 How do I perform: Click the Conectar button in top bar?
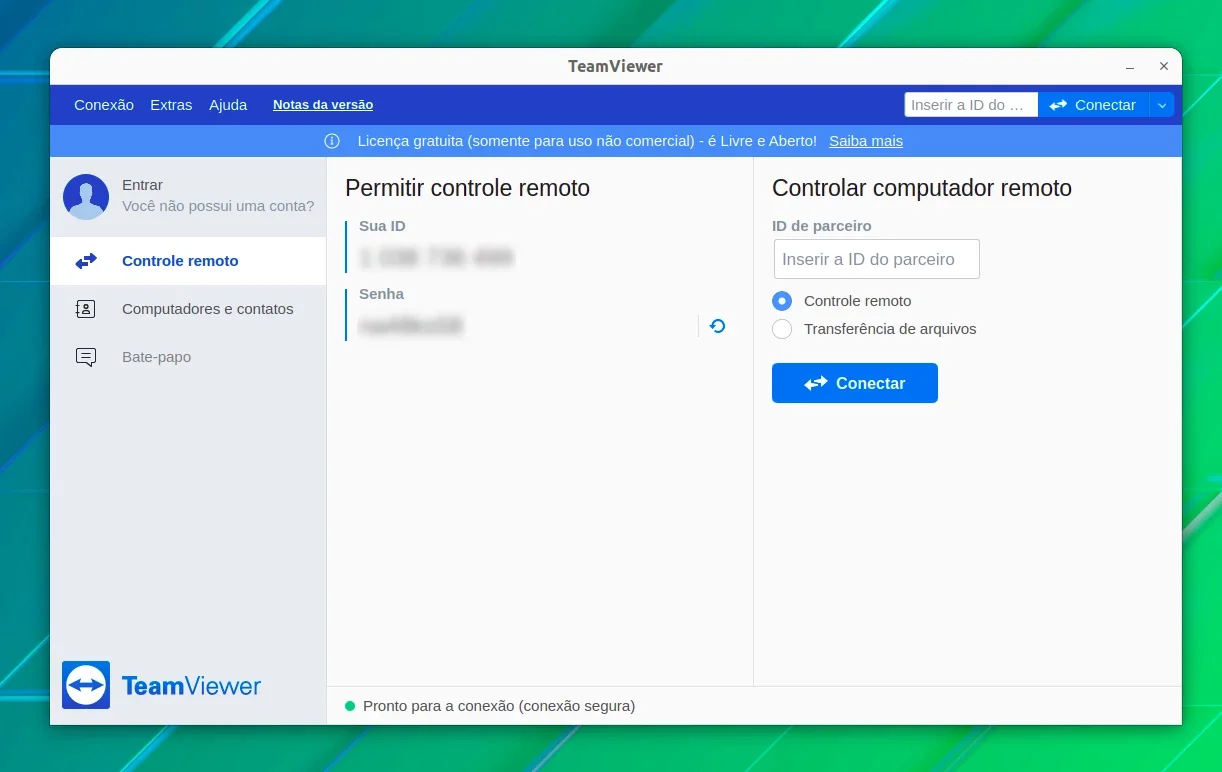(x=1093, y=105)
